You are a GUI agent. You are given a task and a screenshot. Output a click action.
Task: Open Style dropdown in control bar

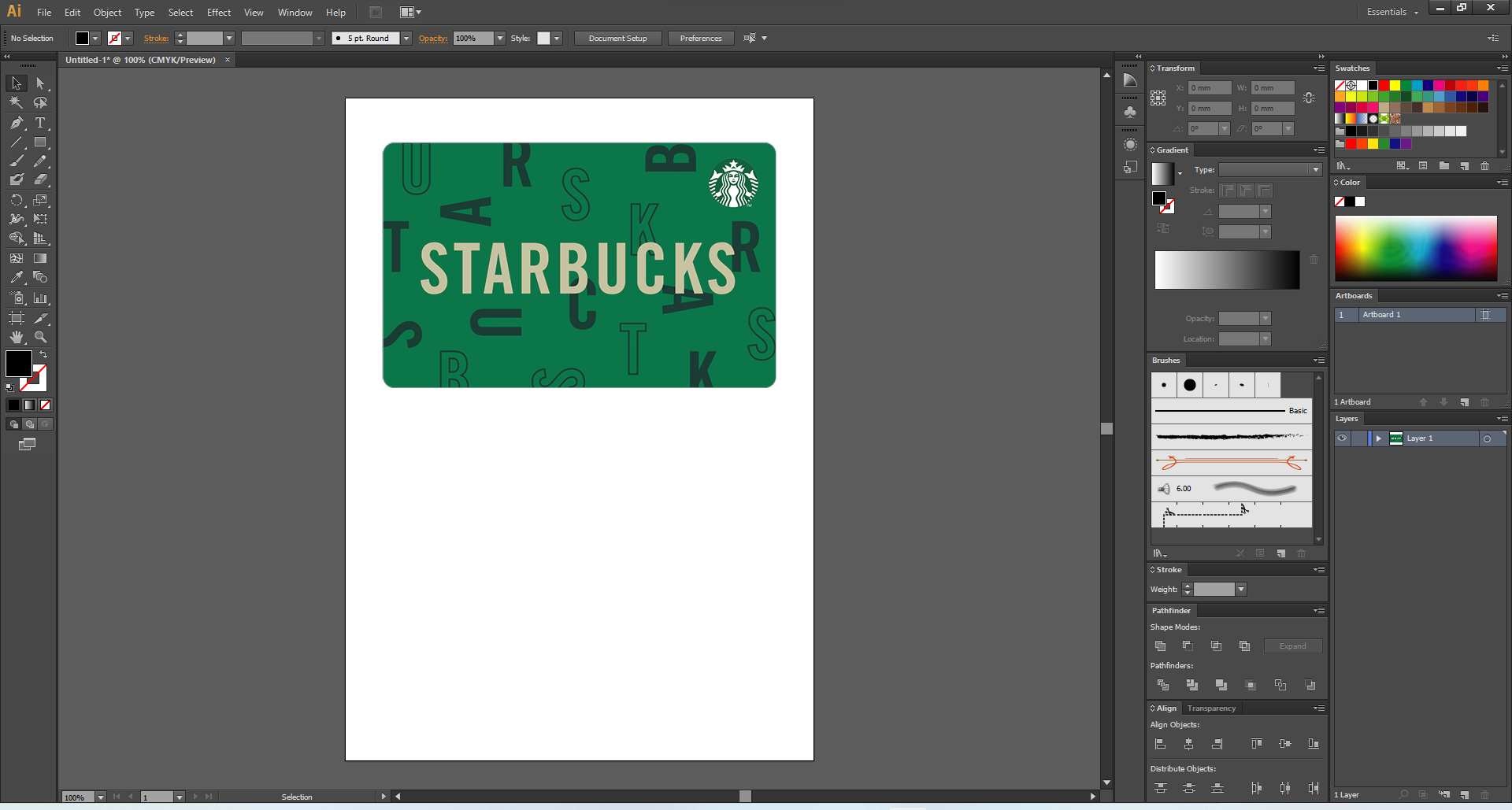click(557, 39)
